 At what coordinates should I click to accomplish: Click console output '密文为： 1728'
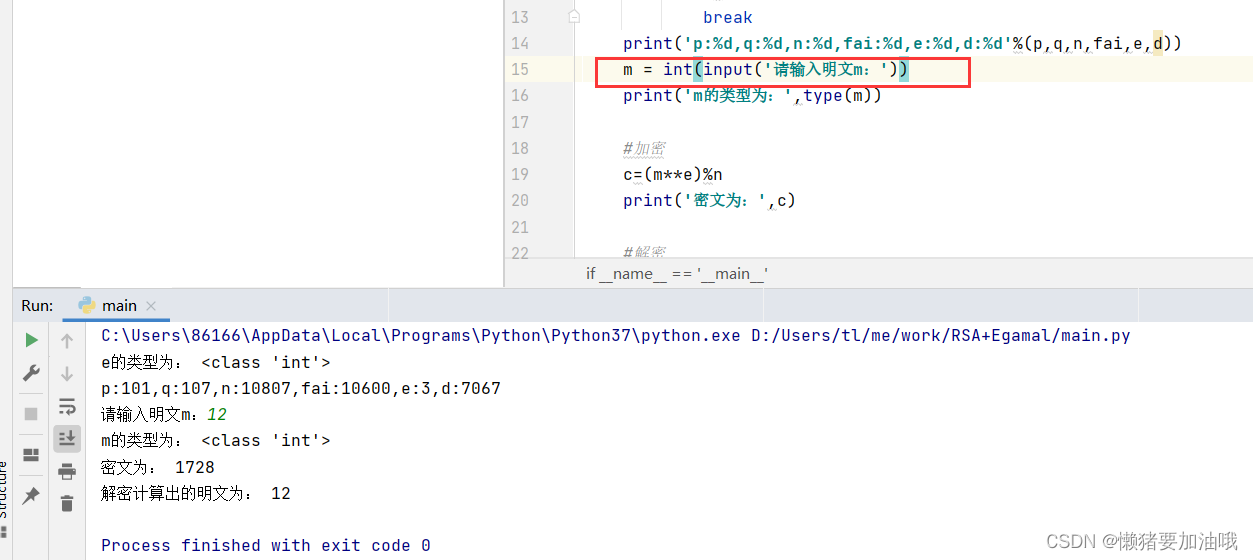pos(158,467)
